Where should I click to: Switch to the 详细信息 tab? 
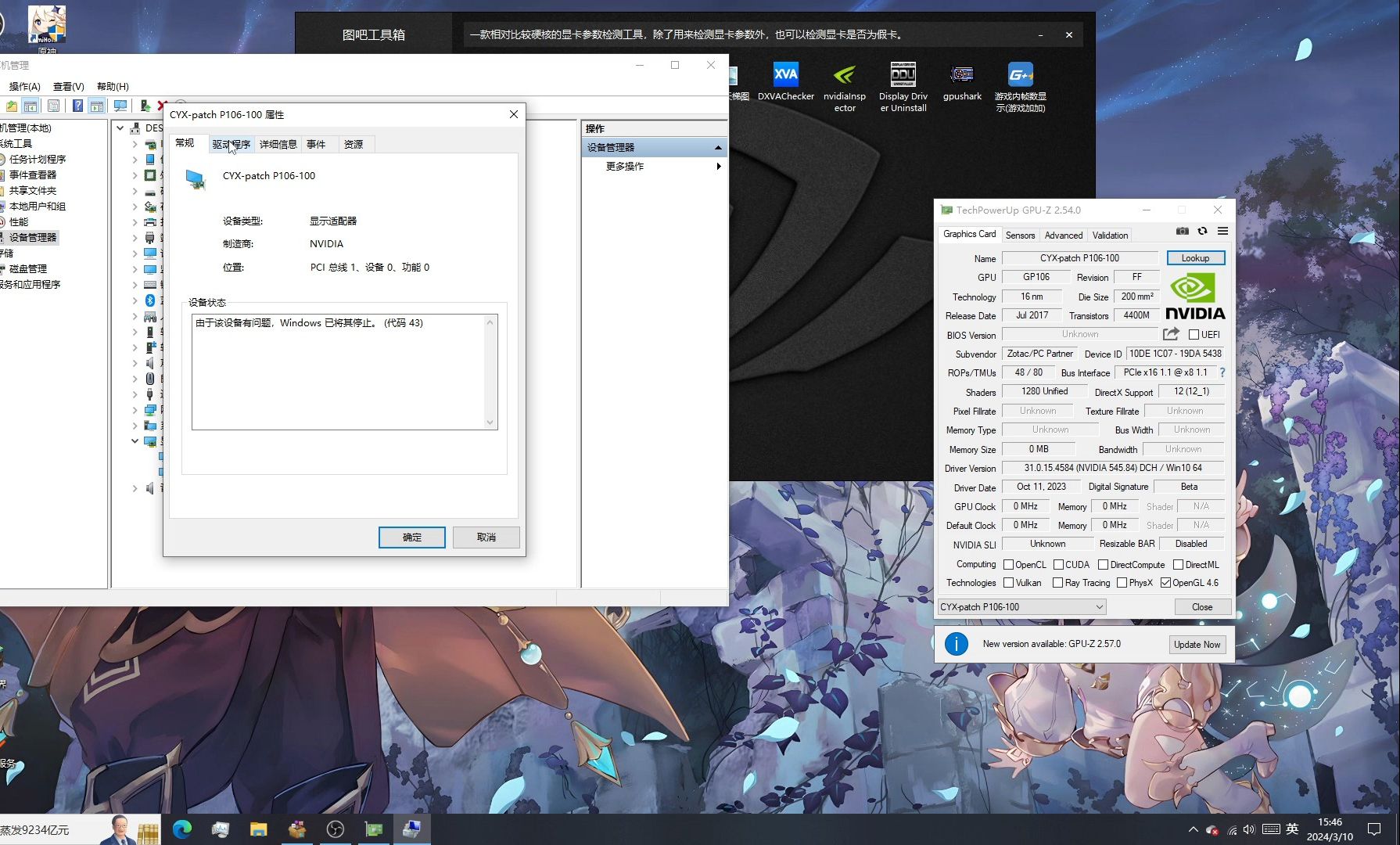pos(278,144)
